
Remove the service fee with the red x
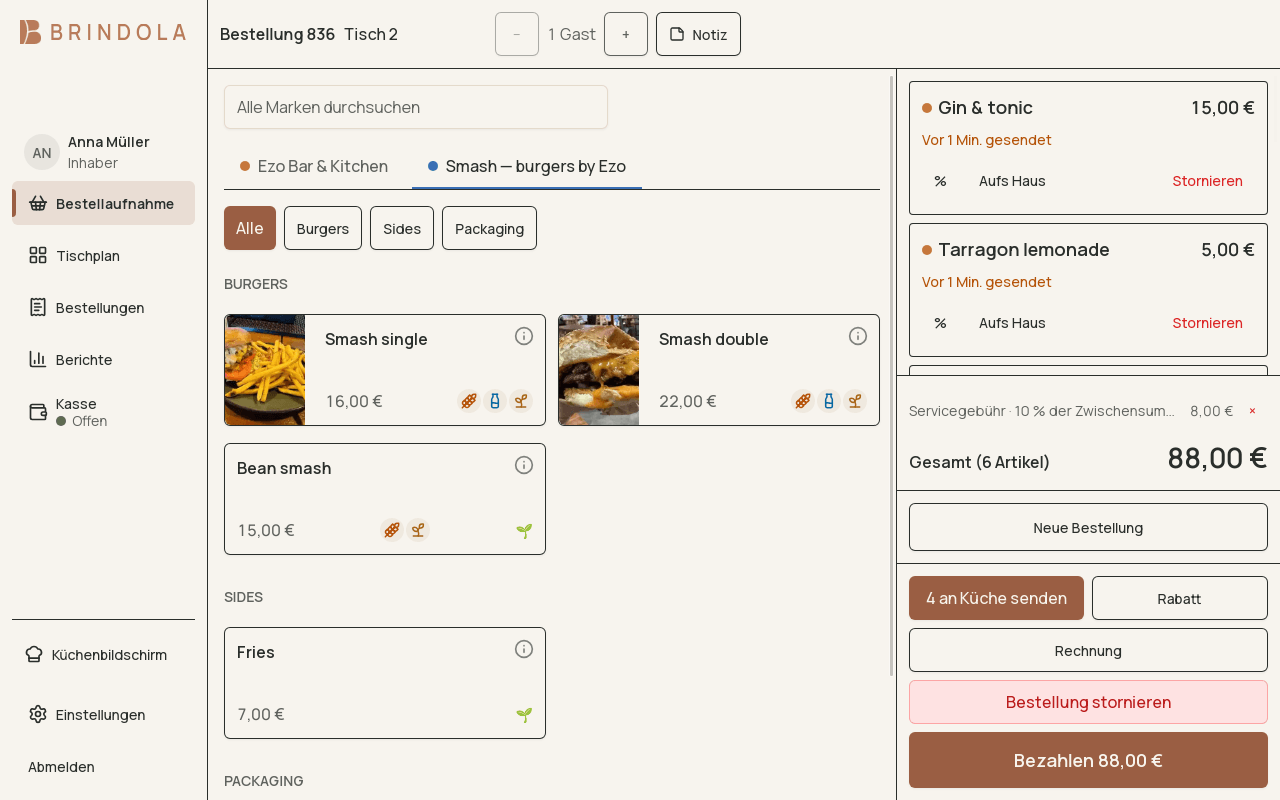click(x=1252, y=411)
